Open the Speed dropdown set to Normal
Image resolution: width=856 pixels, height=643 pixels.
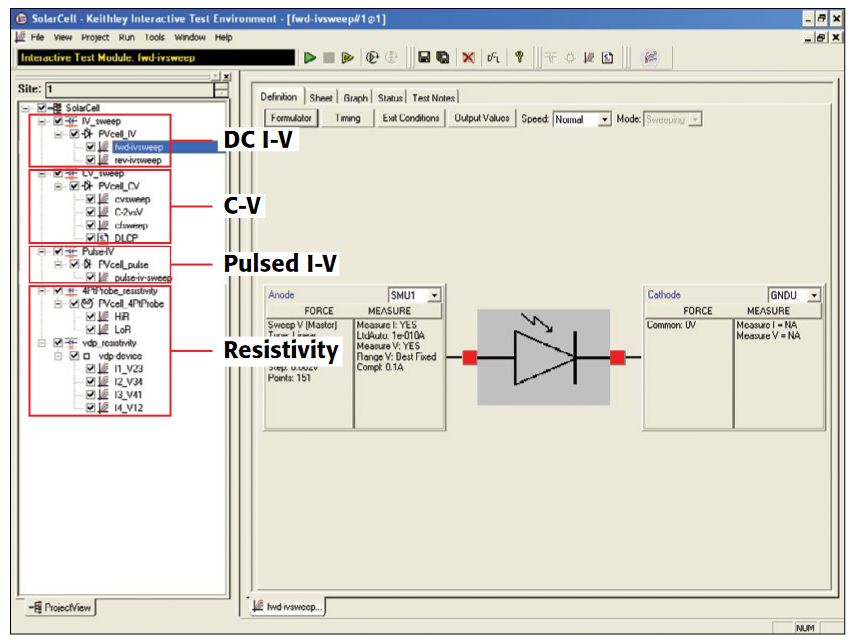pos(604,119)
